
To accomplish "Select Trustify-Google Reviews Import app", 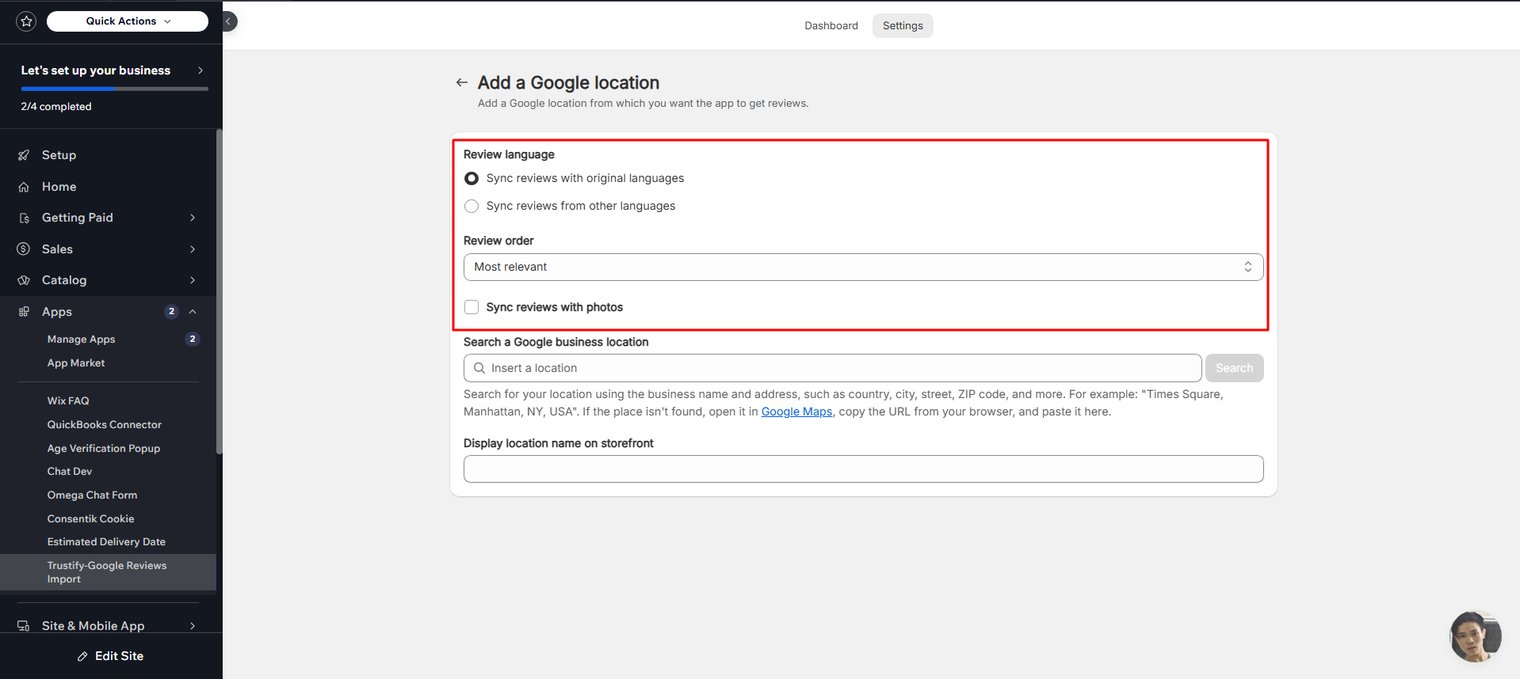I will point(108,572).
